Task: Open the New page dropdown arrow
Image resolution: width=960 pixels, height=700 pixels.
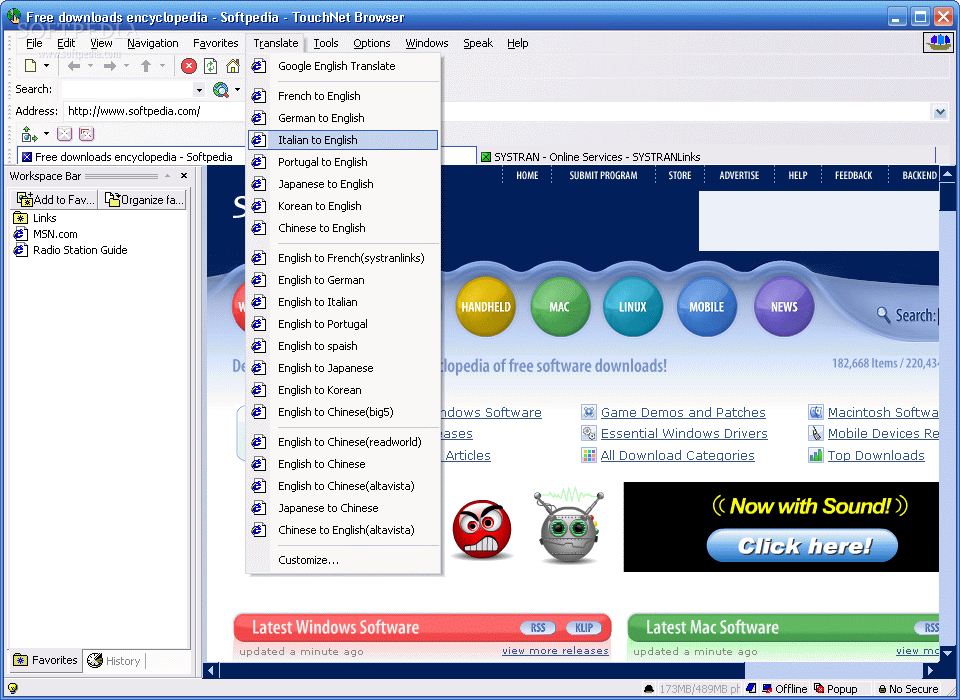Action: 46,66
